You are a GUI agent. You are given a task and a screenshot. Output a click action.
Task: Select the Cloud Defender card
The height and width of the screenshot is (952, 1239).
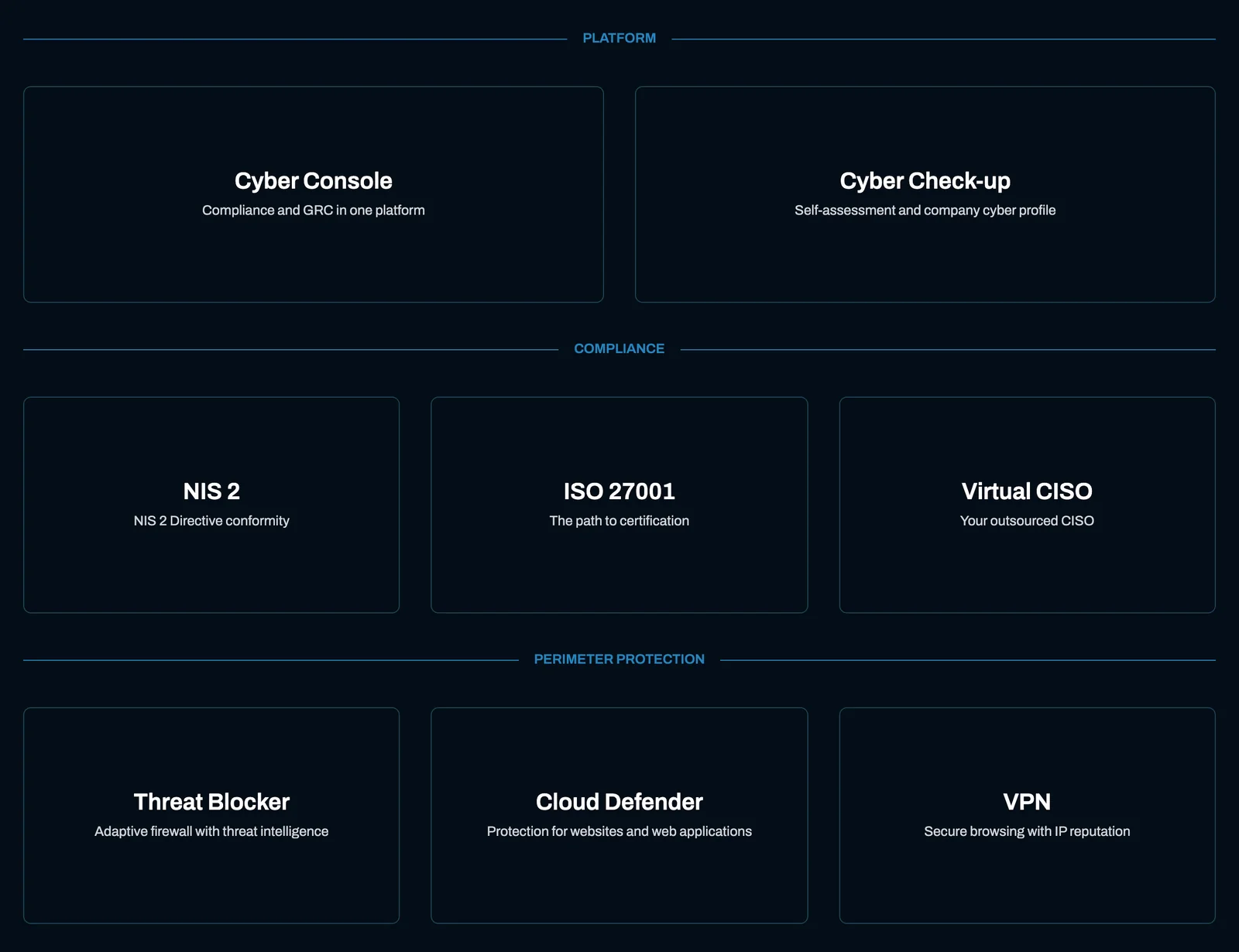[619, 815]
